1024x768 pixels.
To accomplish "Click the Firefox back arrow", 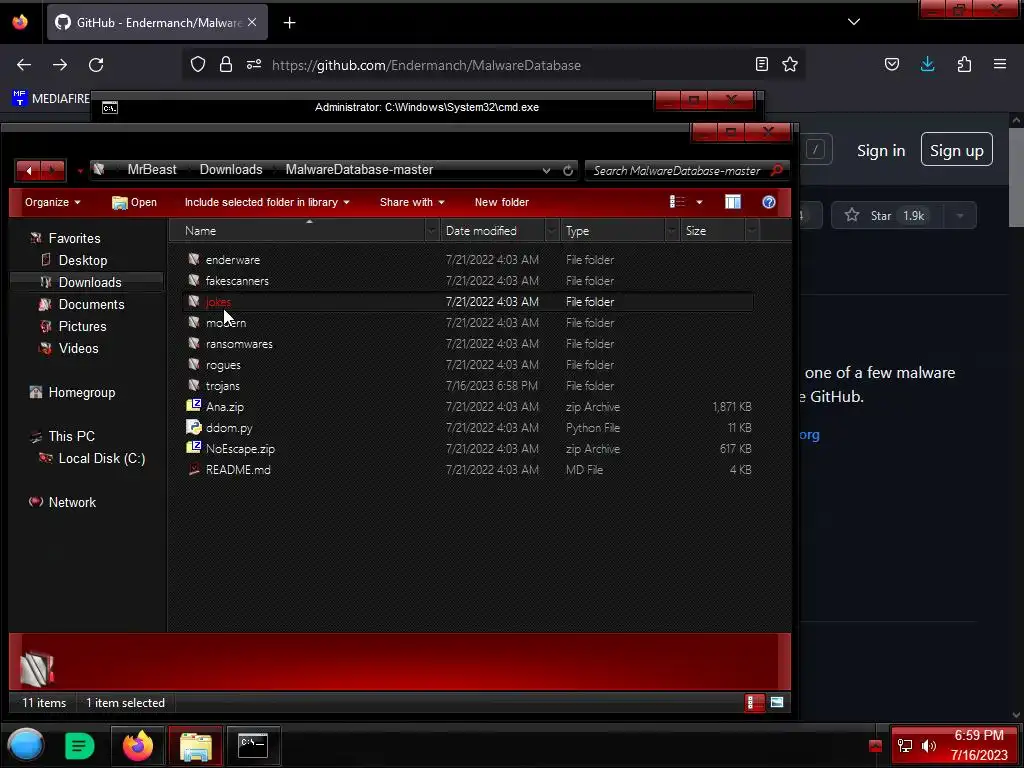I will point(24,65).
